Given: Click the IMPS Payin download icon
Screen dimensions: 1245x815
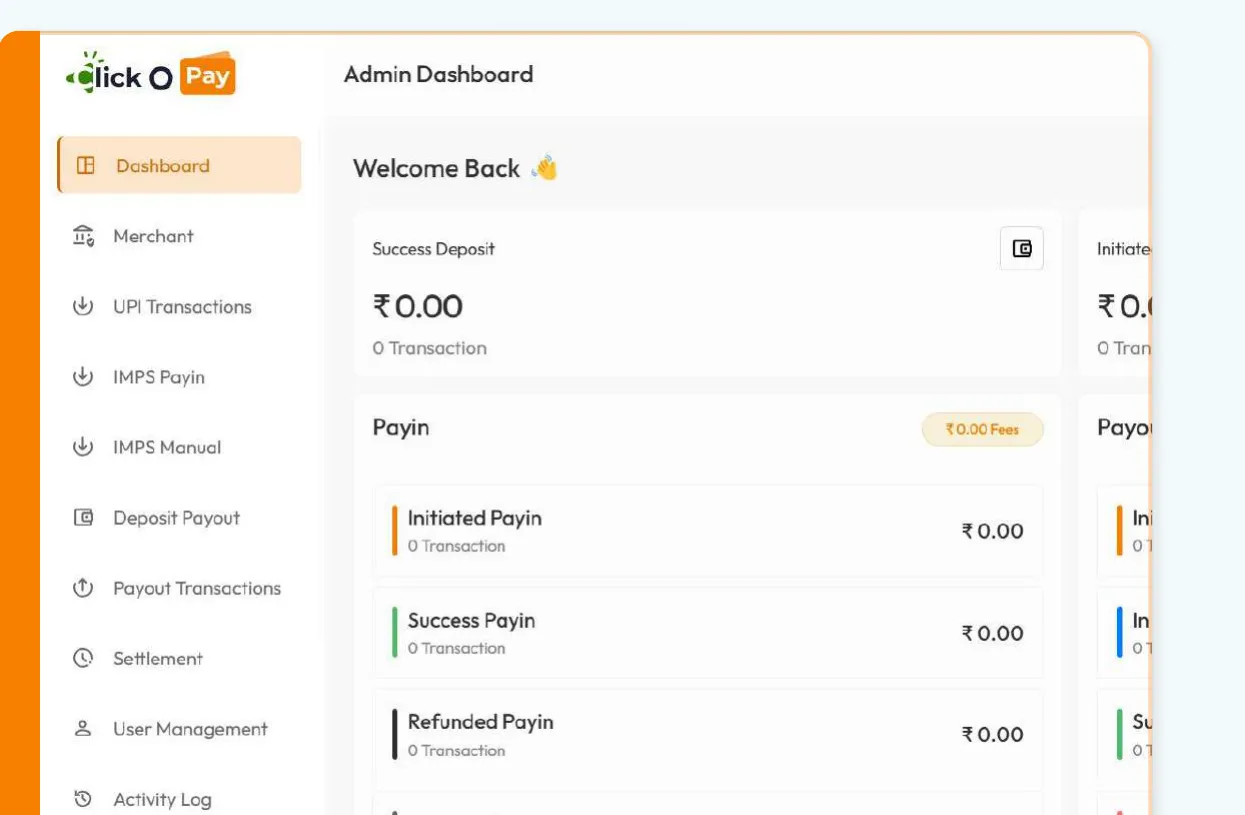Looking at the screenshot, I should [x=83, y=377].
